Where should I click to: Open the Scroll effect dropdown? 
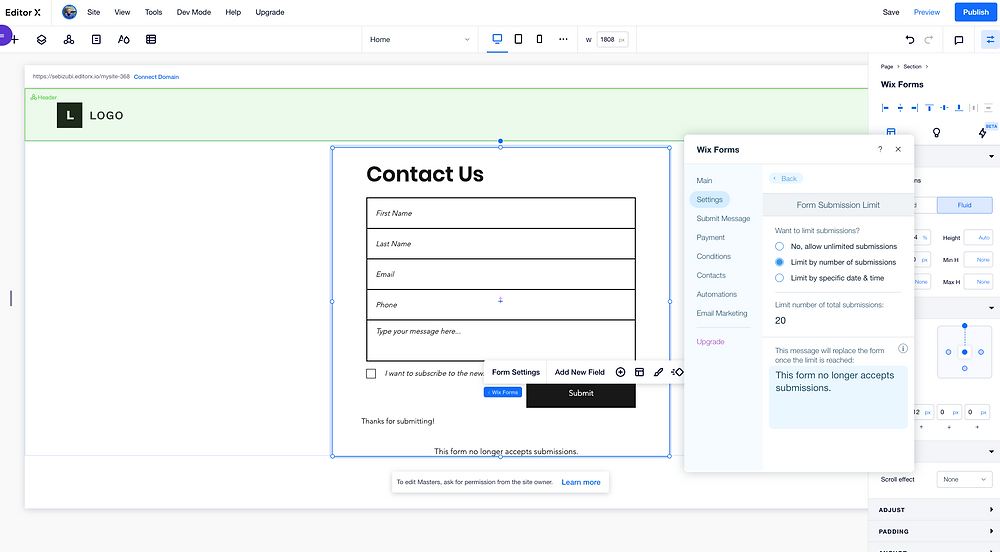pyautogui.click(x=964, y=479)
